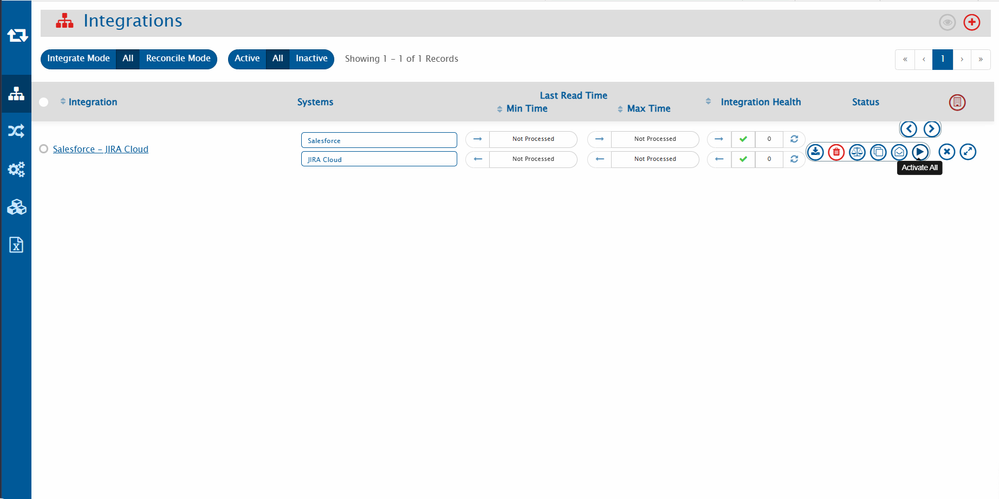Click the JIRA Cloud system box

[379, 159]
